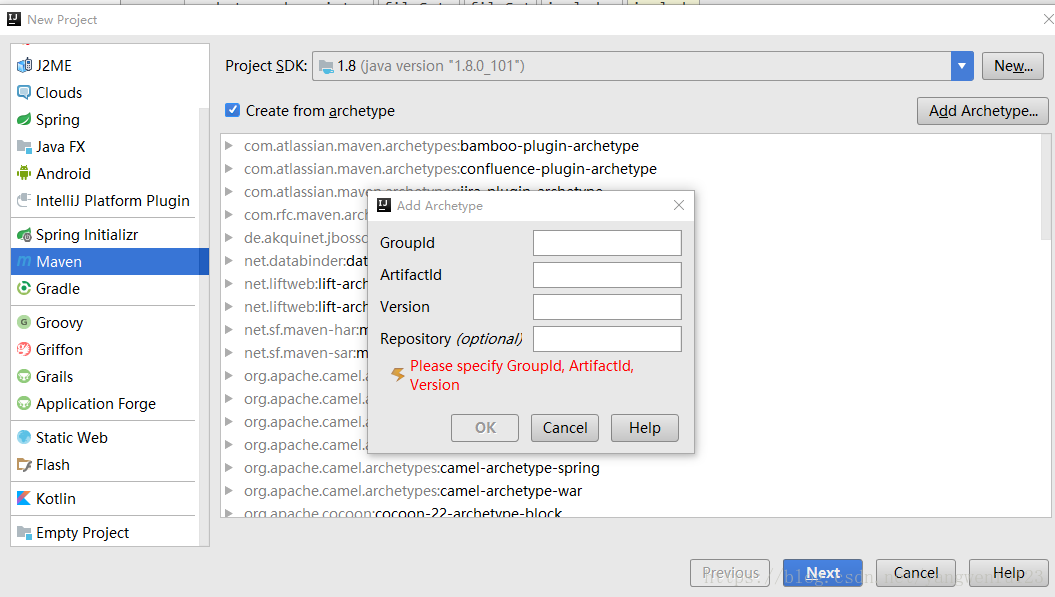Click the Static Web globe icon
The height and width of the screenshot is (597, 1055).
[24, 437]
